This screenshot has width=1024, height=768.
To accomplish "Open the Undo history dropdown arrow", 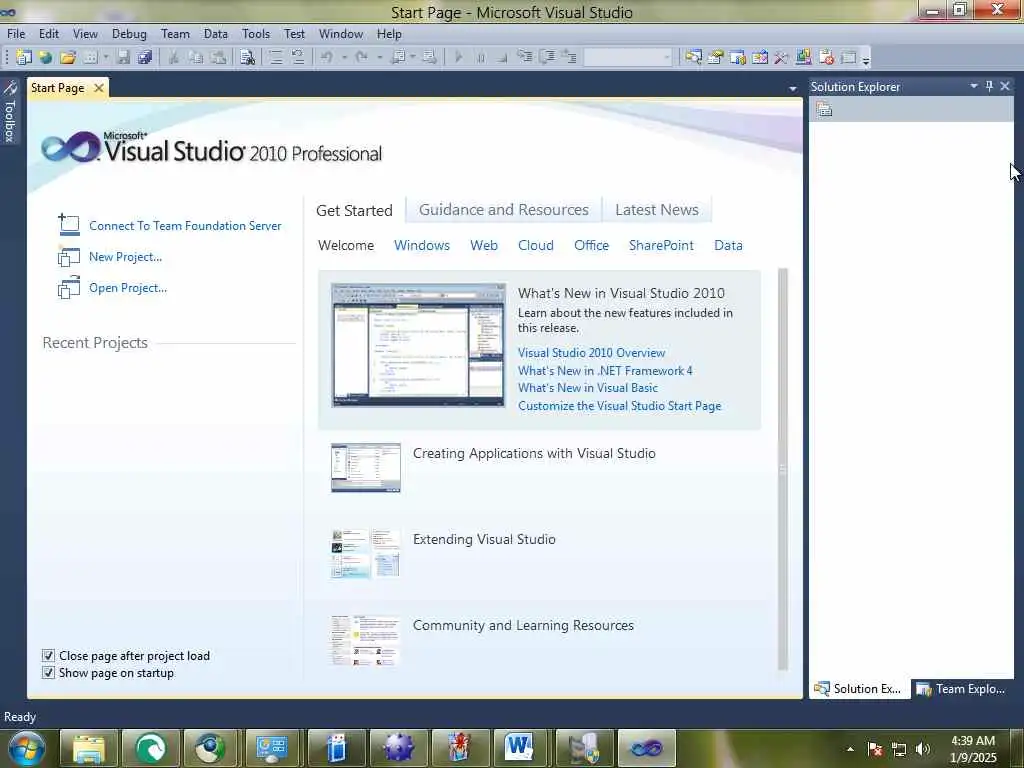I will tap(344, 57).
